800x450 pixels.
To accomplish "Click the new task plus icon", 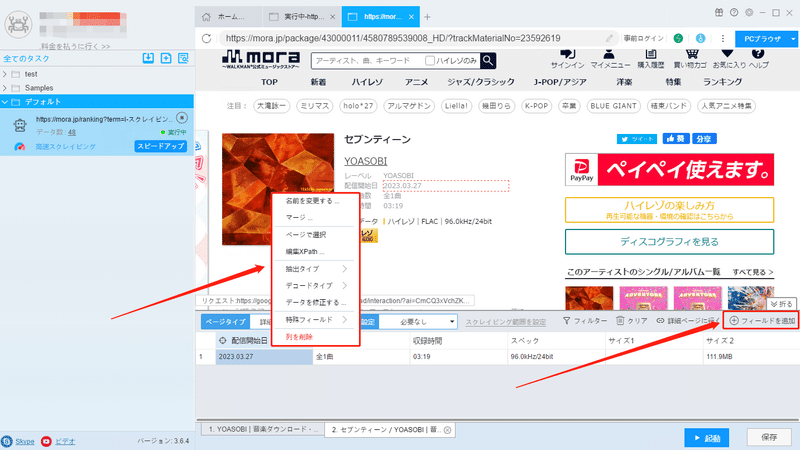I will [x=166, y=58].
